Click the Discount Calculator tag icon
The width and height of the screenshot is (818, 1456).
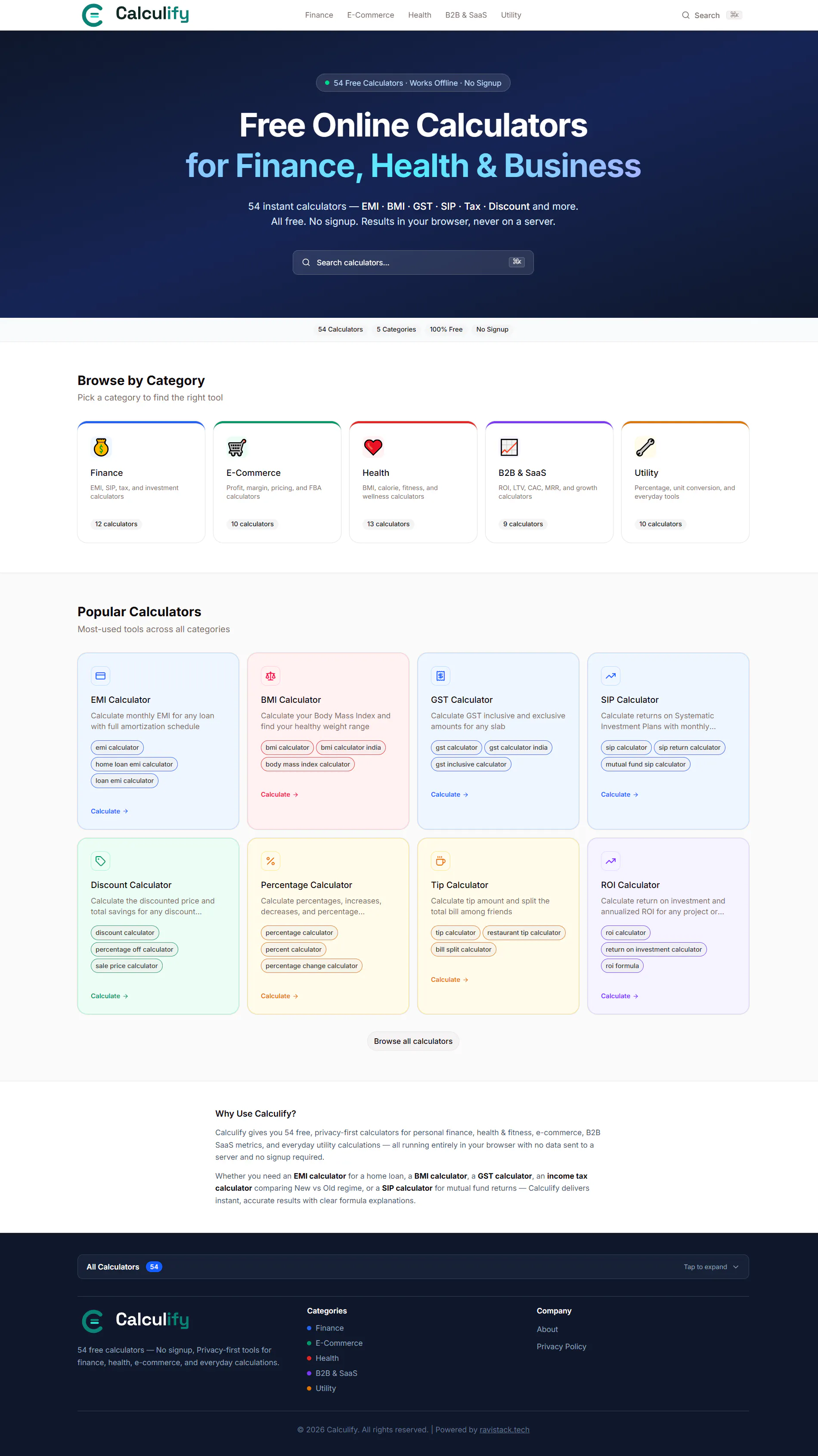tap(101, 861)
